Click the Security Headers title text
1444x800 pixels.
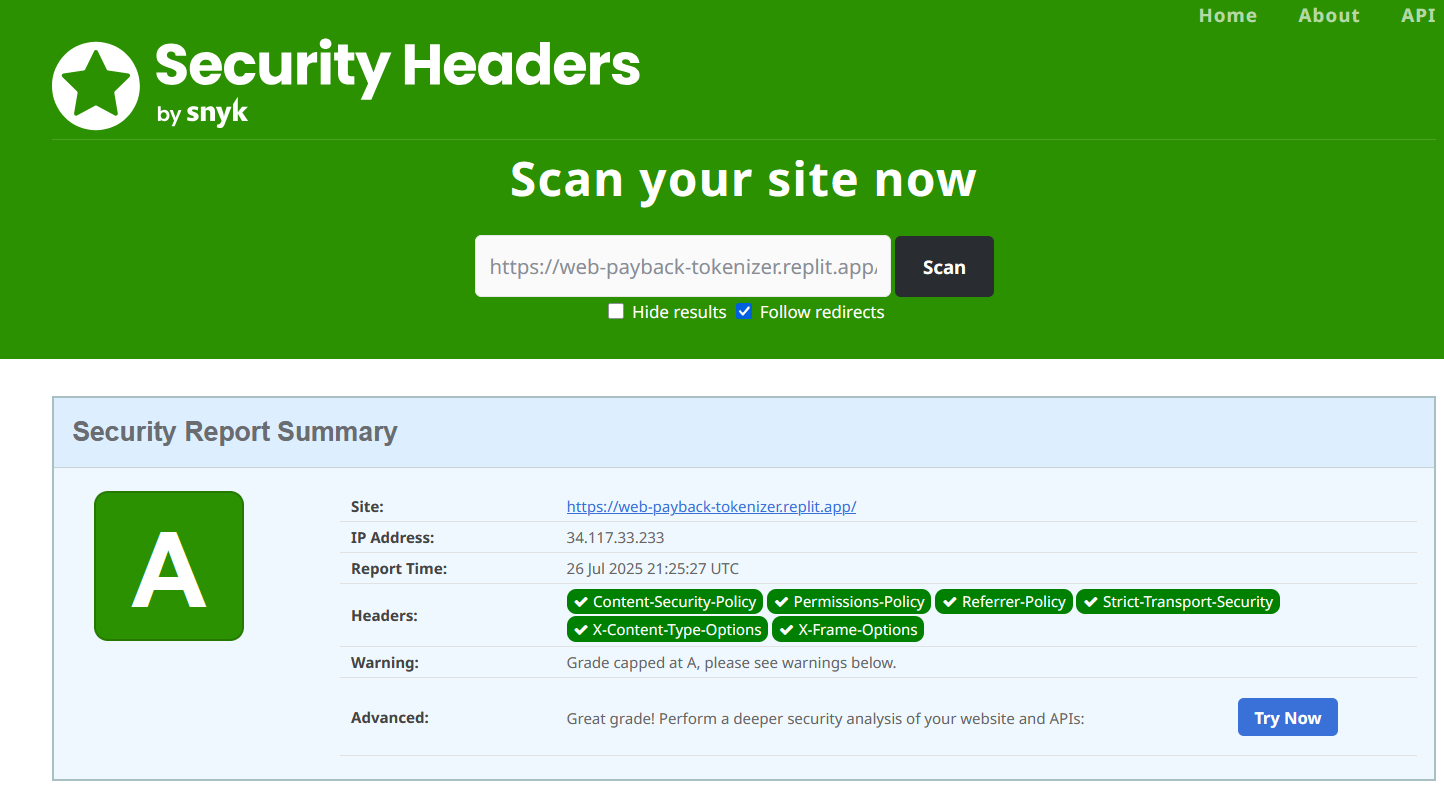(x=398, y=66)
